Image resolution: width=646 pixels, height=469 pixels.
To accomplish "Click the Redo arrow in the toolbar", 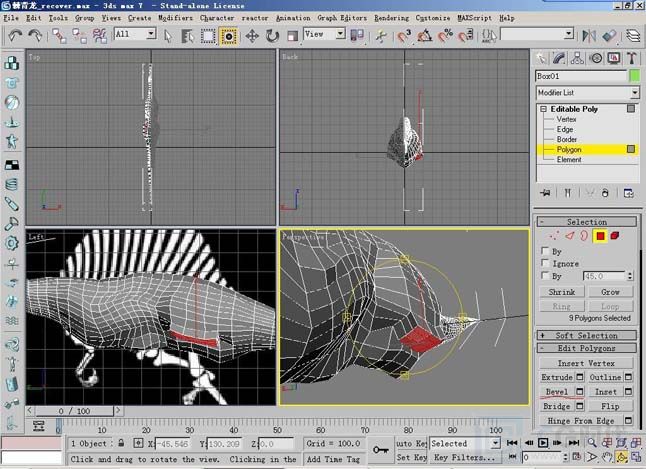I will point(35,35).
